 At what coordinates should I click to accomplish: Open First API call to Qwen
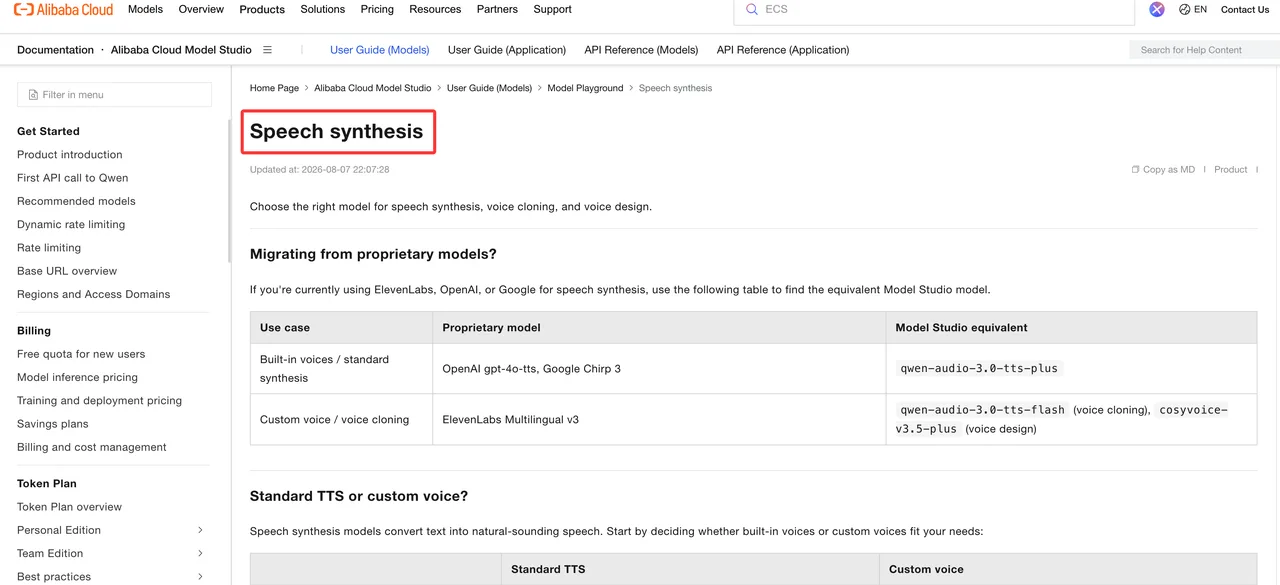point(73,178)
